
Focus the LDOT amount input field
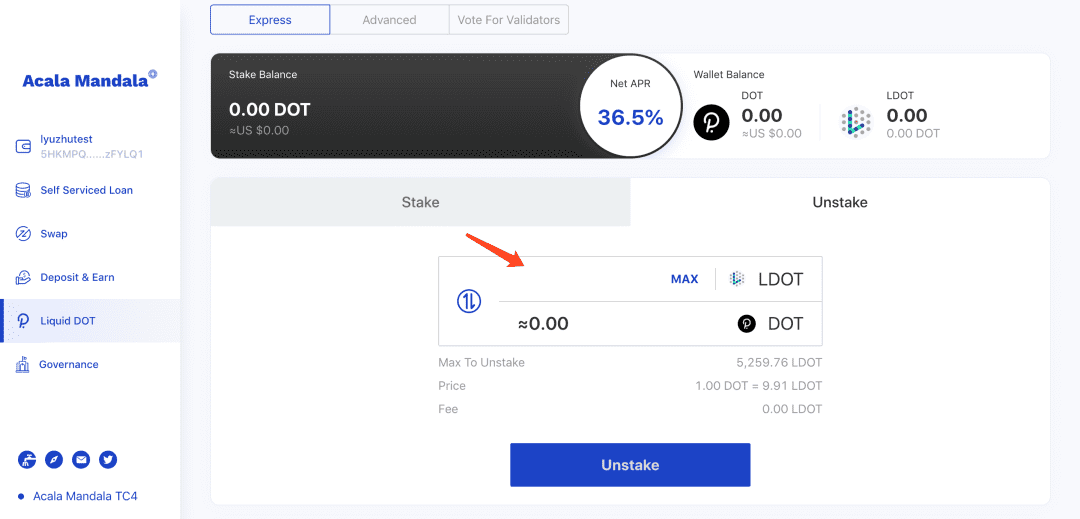(x=585, y=279)
